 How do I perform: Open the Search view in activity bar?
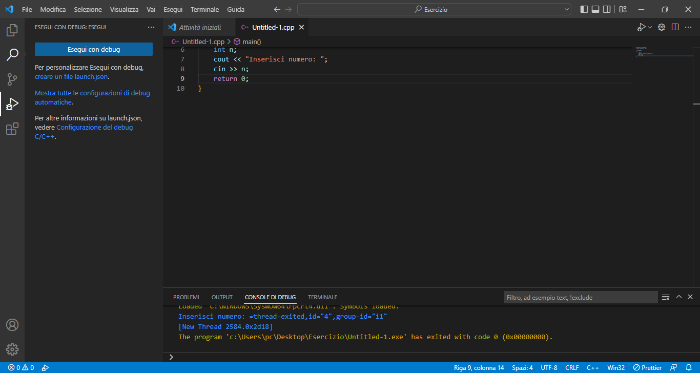(x=12, y=55)
